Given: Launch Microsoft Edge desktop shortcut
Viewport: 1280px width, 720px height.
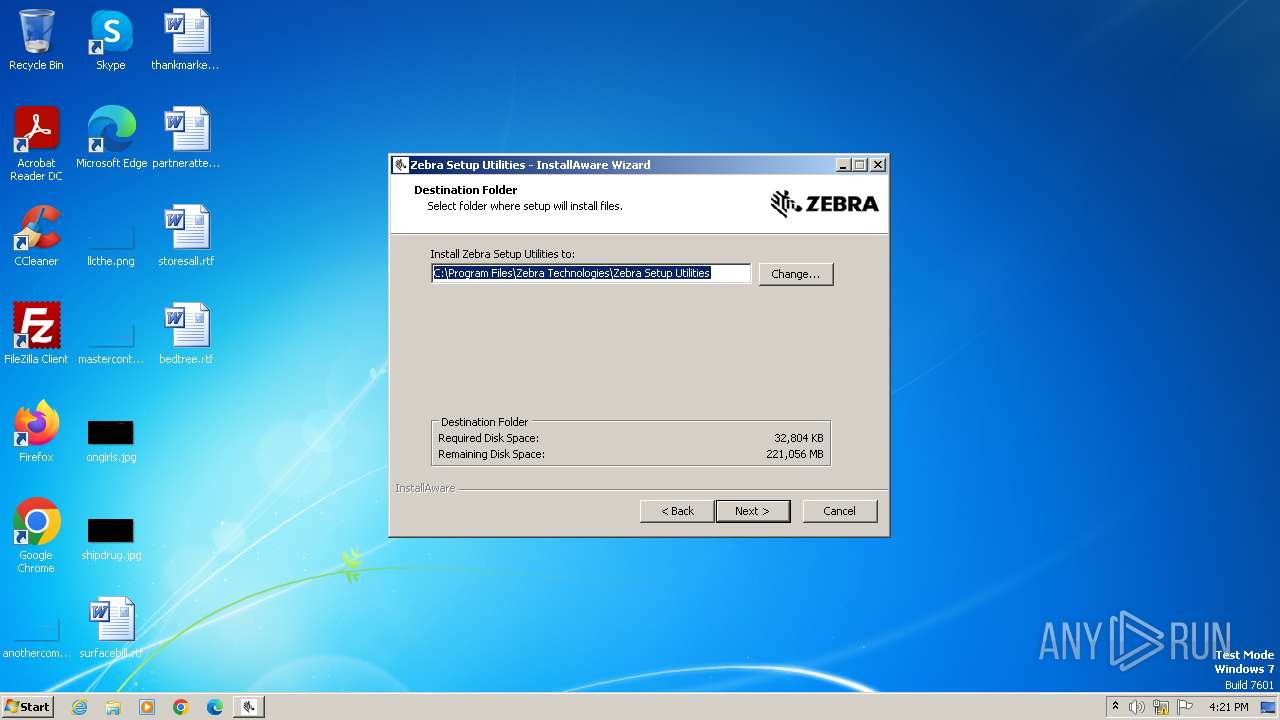Looking at the screenshot, I should click(111, 138).
